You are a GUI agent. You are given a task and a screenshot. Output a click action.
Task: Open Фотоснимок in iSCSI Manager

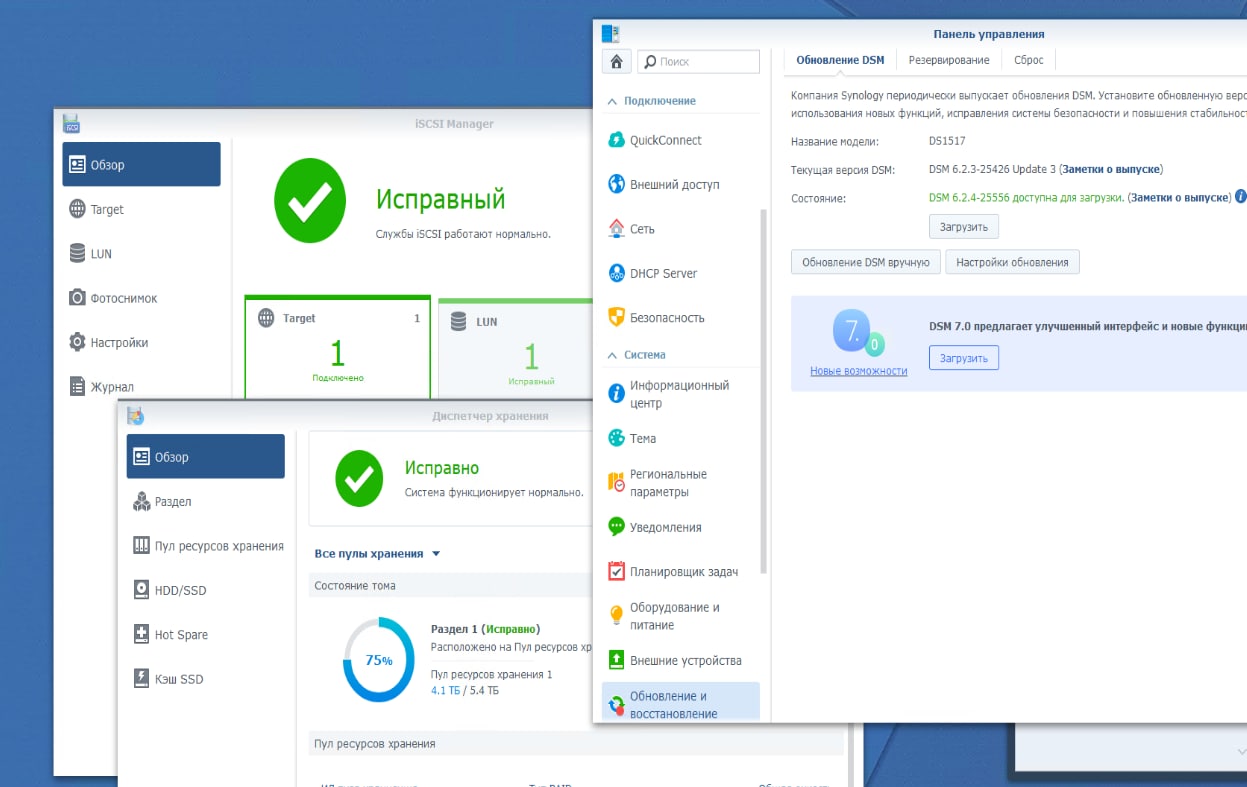pos(141,298)
